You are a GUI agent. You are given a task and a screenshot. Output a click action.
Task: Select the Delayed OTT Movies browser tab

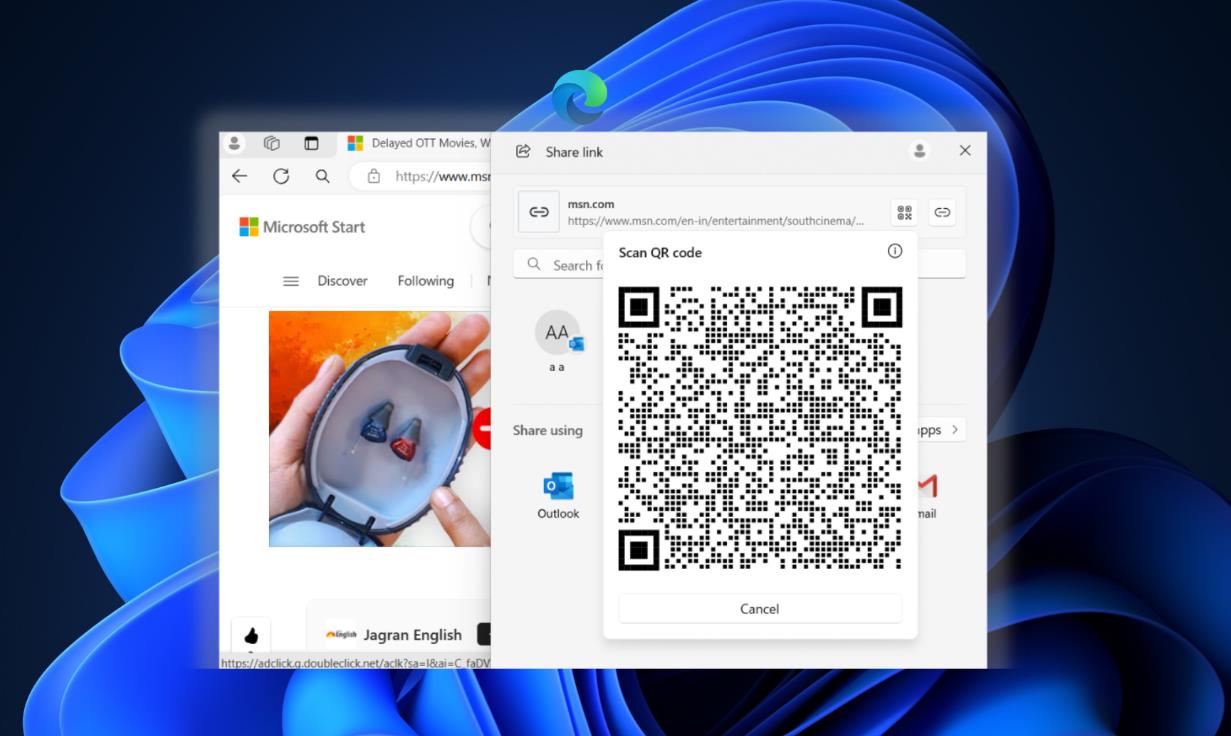pos(420,143)
